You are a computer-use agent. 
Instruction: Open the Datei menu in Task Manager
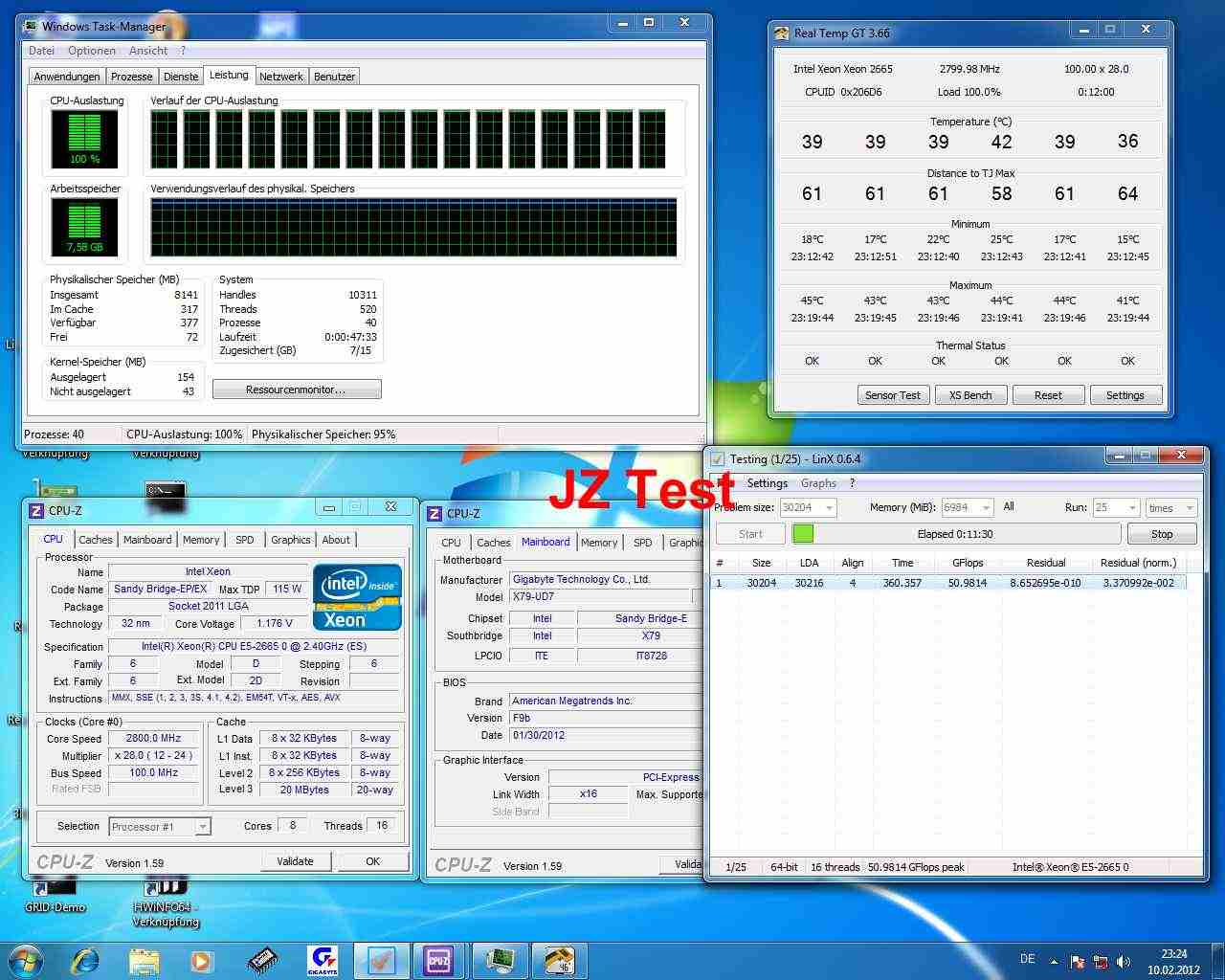click(x=41, y=51)
